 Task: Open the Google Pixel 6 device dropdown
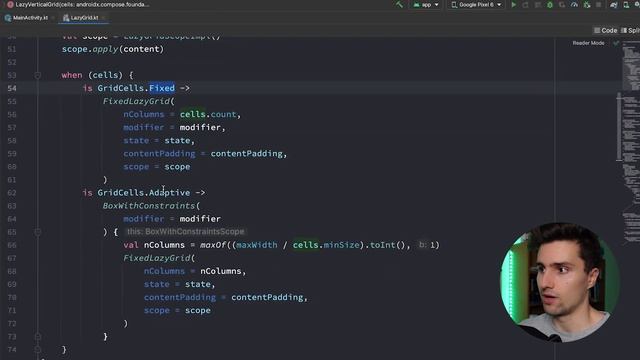(x=476, y=5)
